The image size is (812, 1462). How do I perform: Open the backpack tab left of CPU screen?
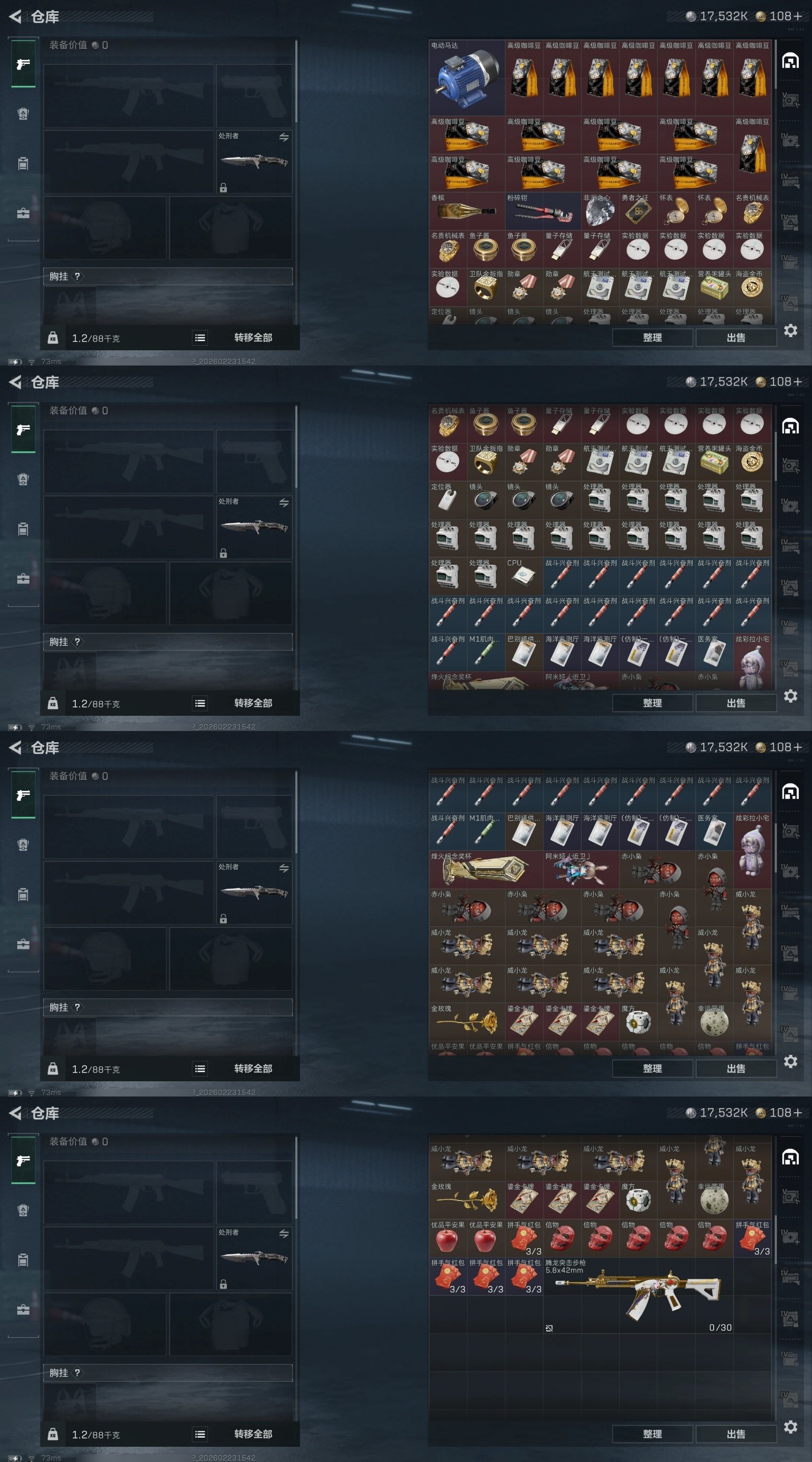pyautogui.click(x=23, y=529)
